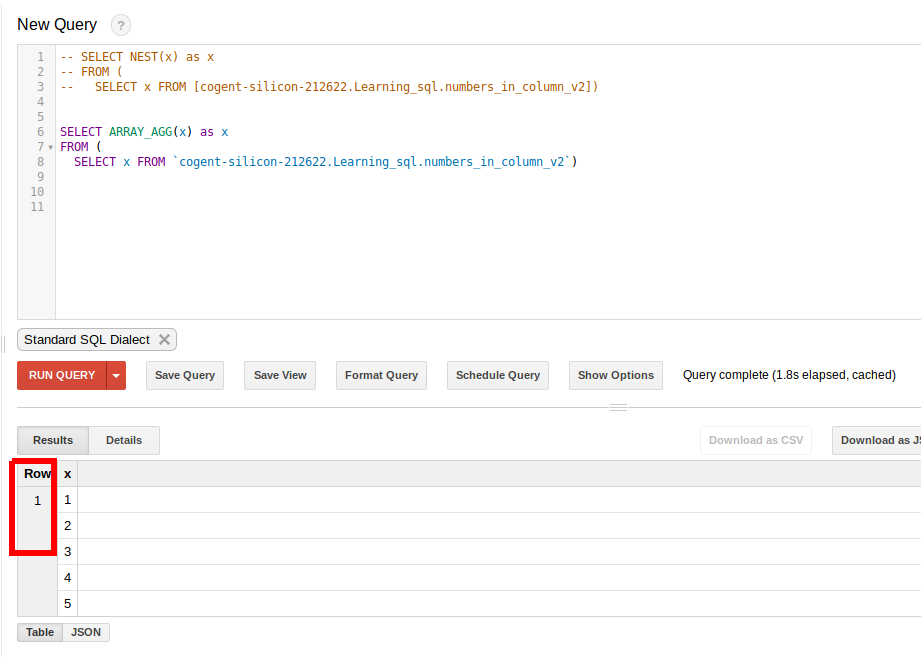The image size is (921, 657).
Task: Select Row 1 in the results grid
Action: point(36,500)
